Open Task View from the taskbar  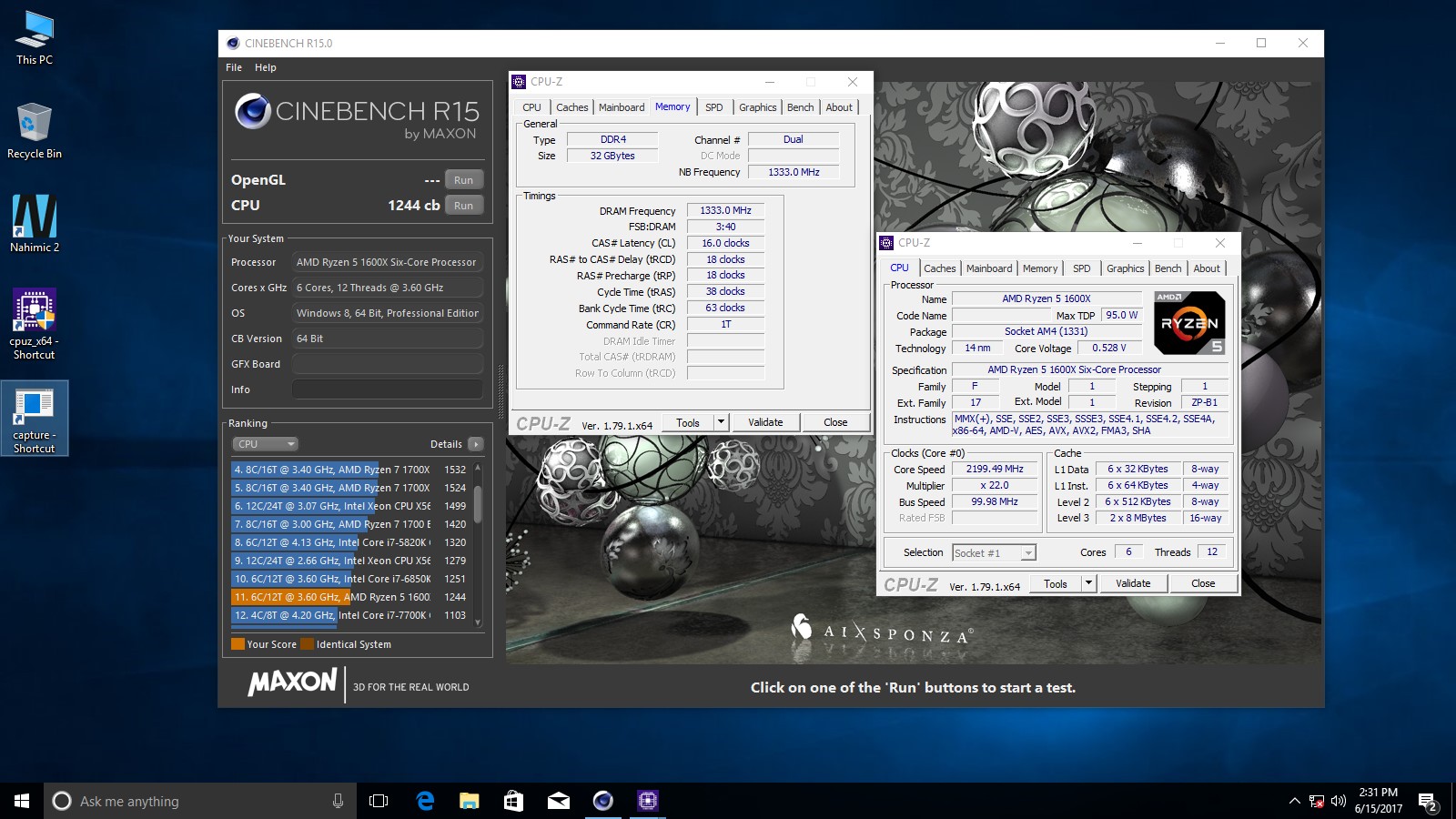379,801
